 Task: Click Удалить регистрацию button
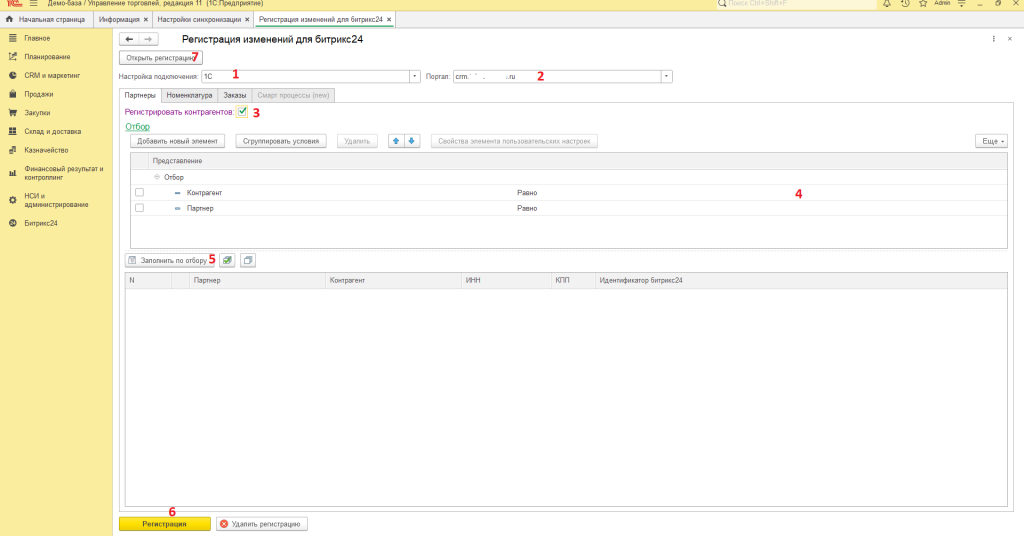[262, 524]
